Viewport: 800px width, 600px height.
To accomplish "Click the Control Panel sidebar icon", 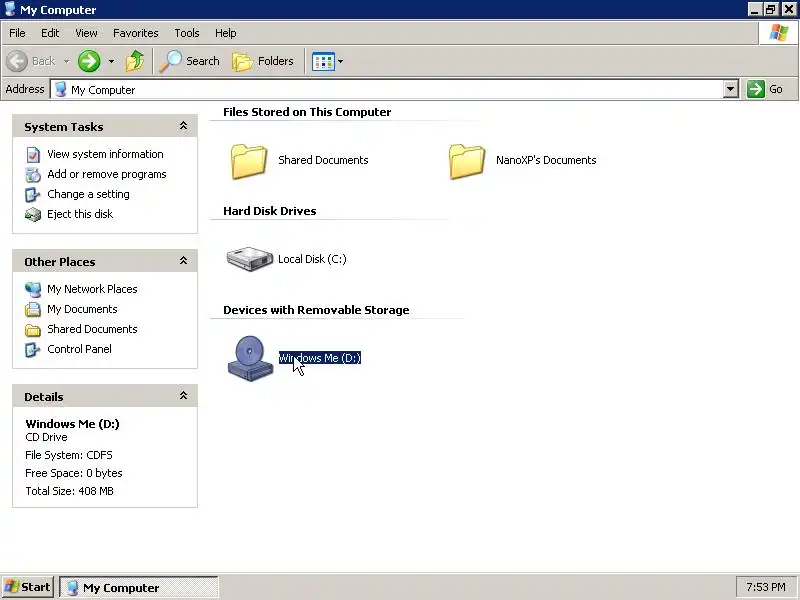I will coord(33,349).
